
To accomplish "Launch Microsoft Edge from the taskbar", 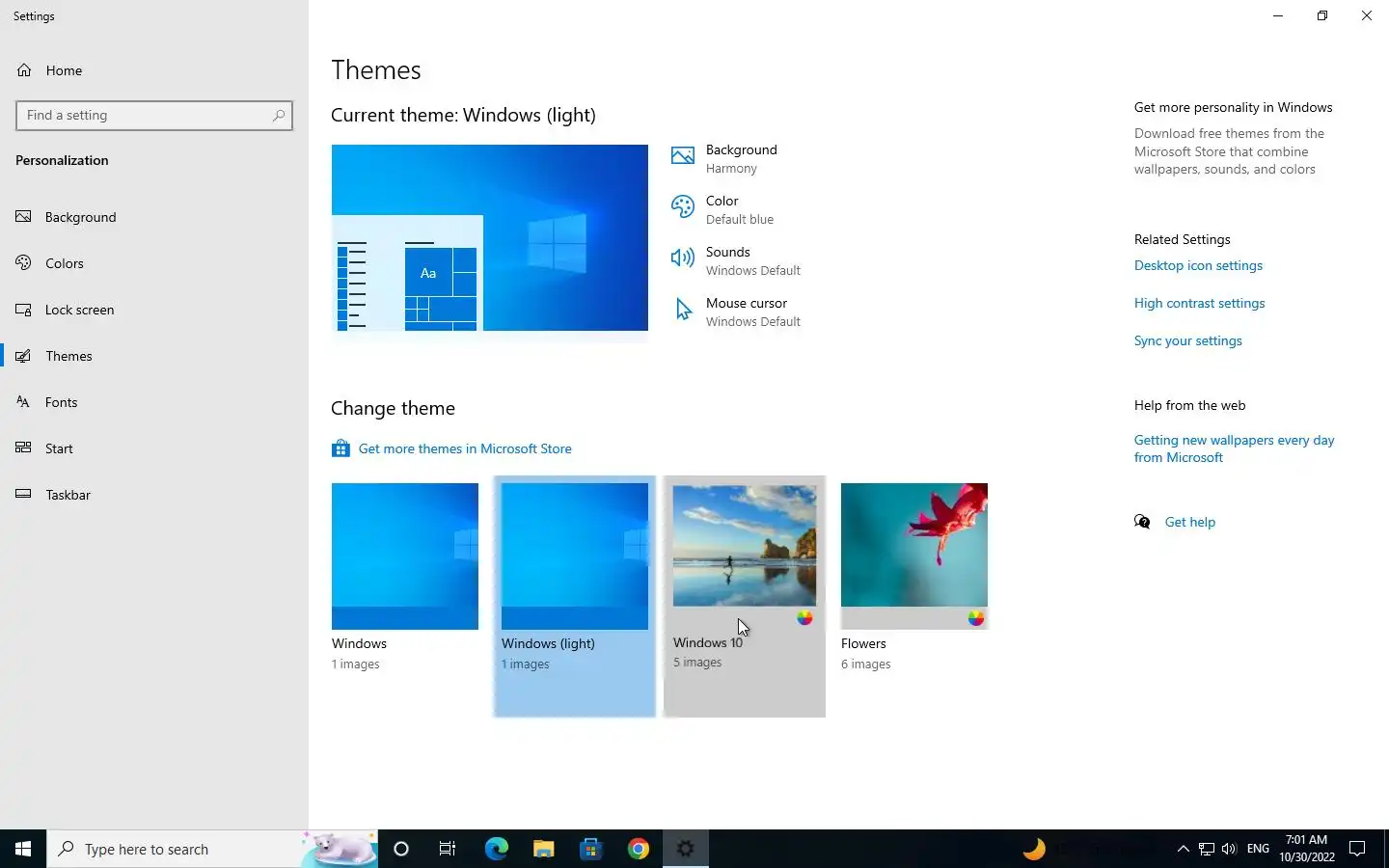I will (x=496, y=849).
